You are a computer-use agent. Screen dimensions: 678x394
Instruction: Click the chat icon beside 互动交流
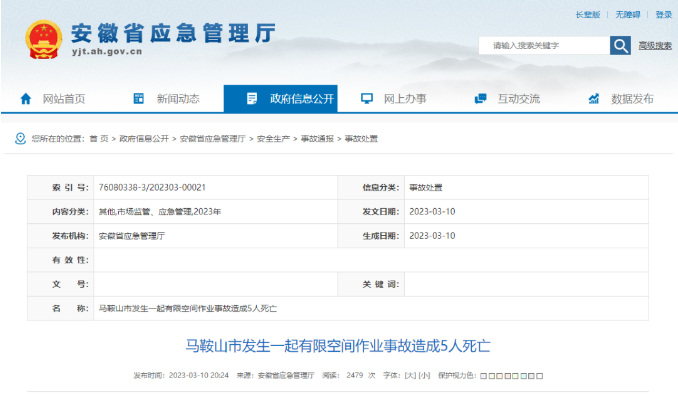[480, 99]
